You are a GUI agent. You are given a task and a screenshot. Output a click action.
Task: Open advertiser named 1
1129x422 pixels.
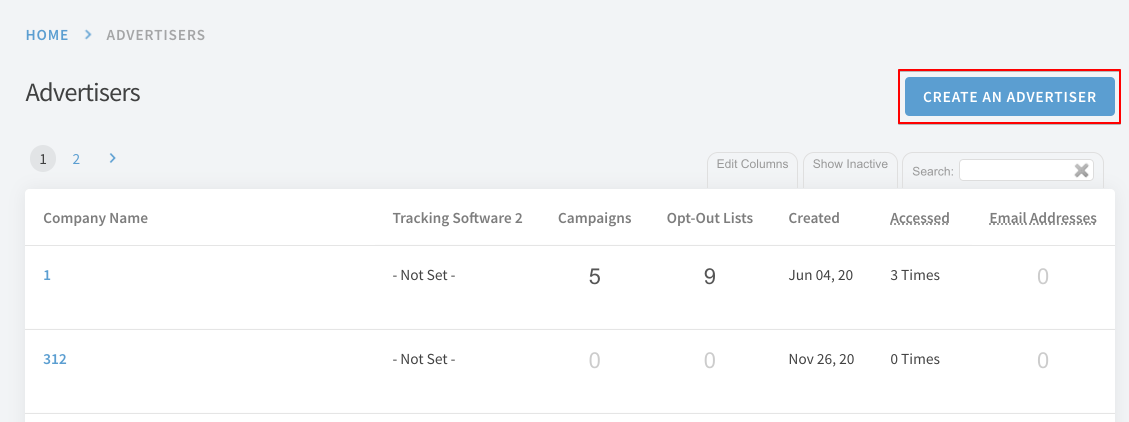(x=47, y=275)
